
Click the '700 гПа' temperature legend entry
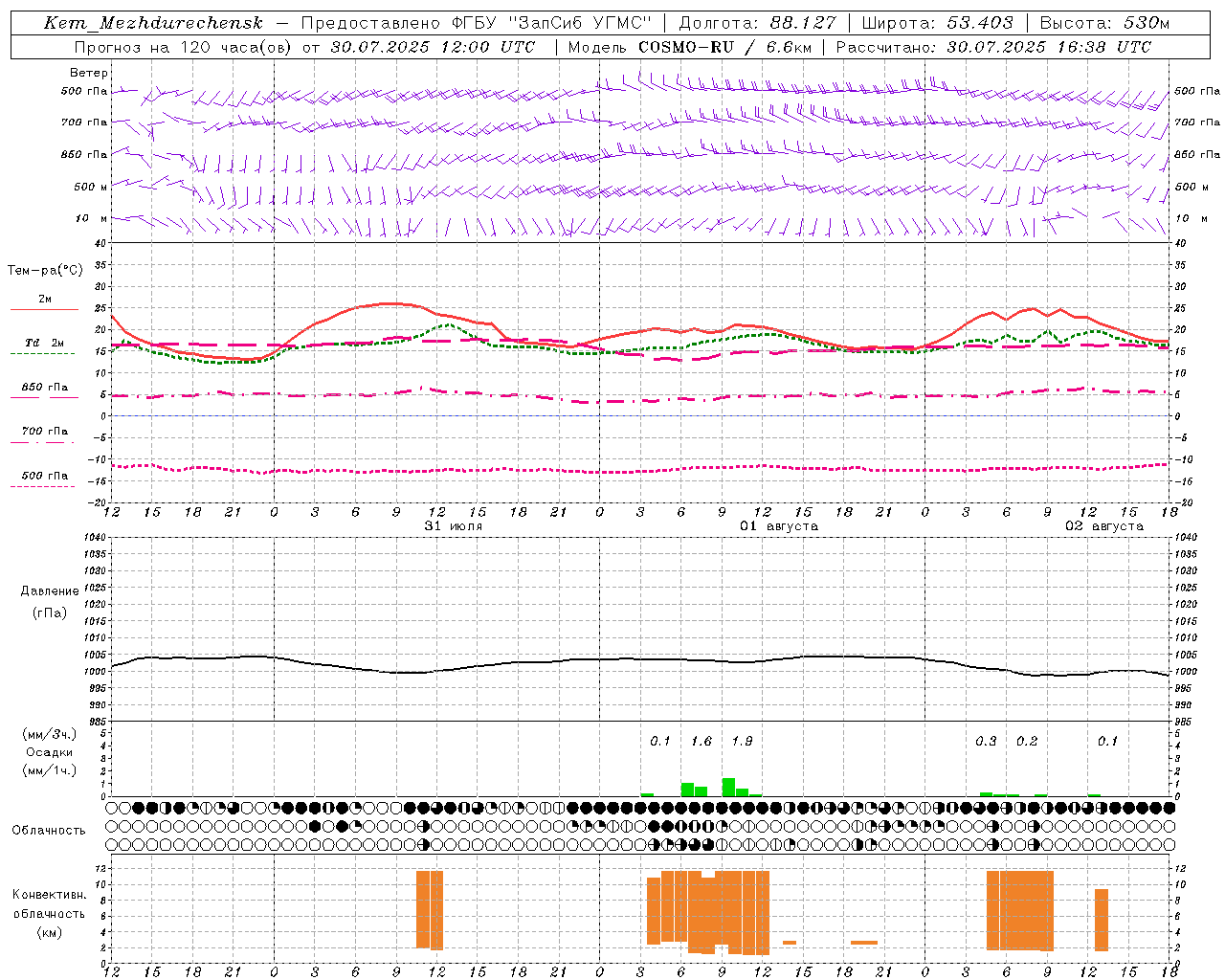point(44,431)
